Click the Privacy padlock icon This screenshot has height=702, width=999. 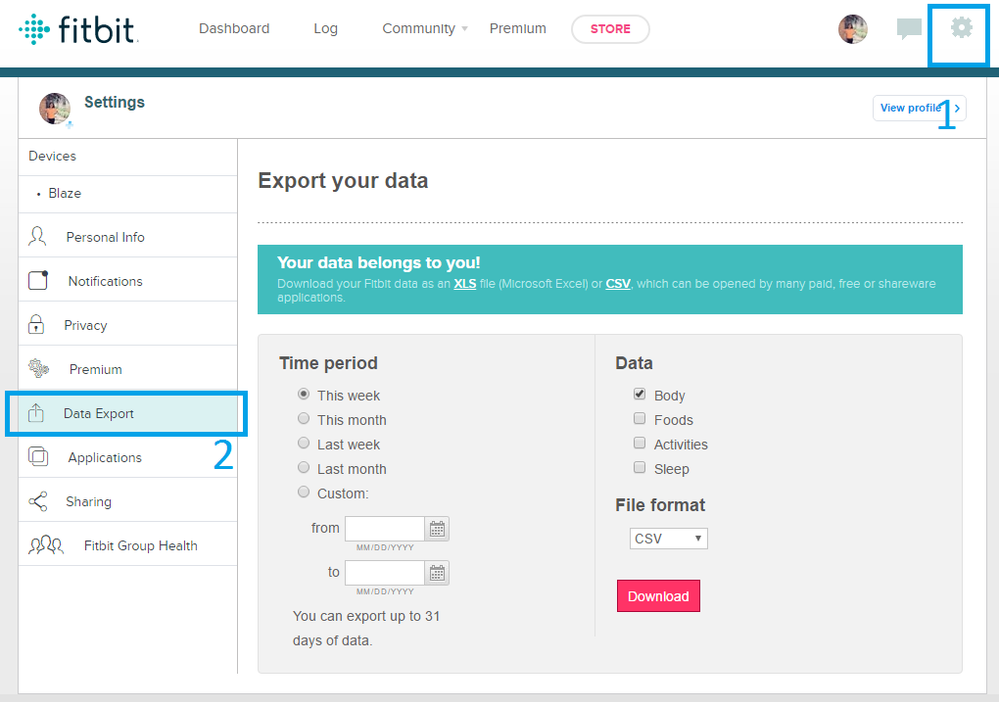coord(36,324)
